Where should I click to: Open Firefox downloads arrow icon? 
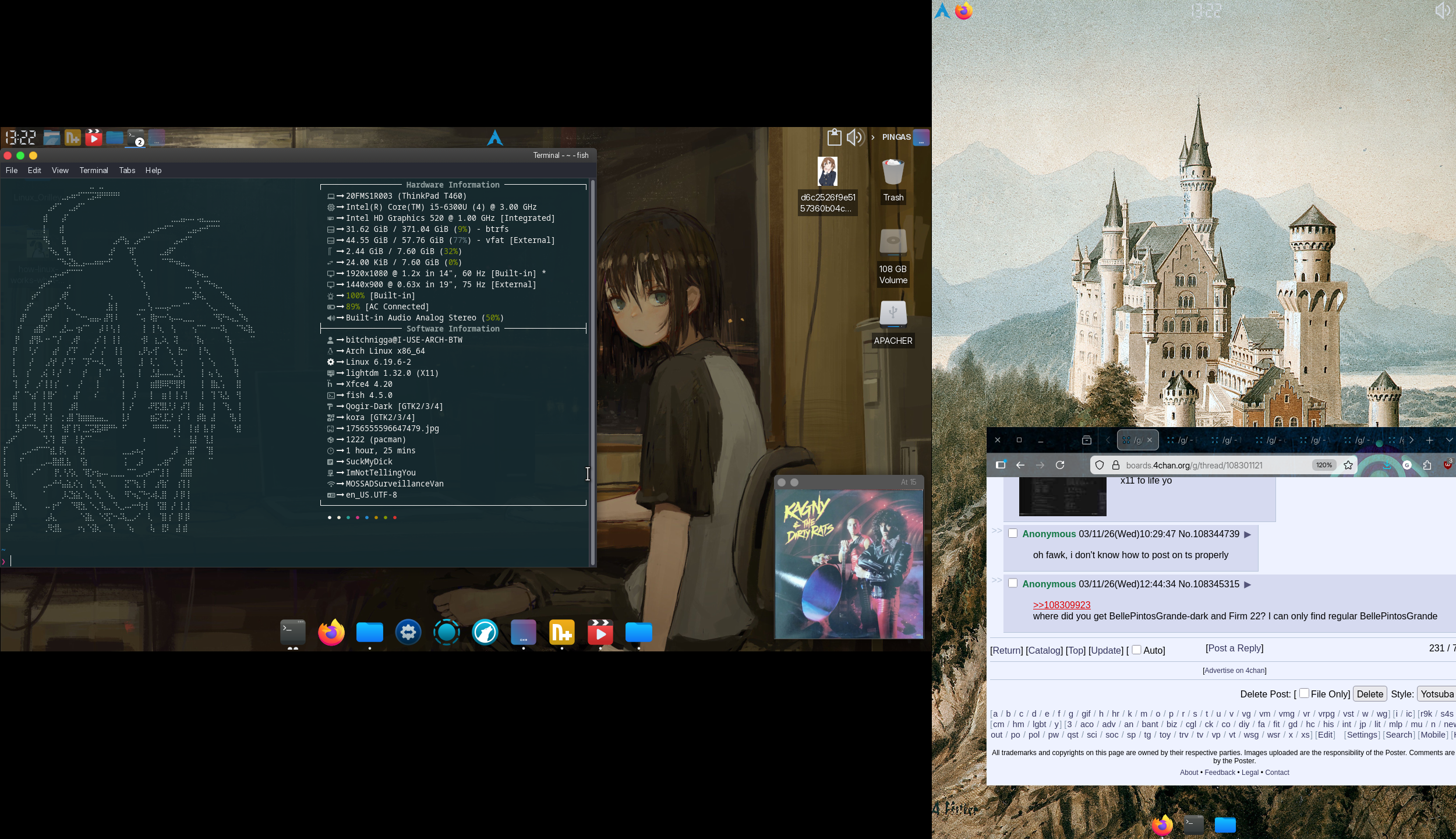click(x=1387, y=465)
